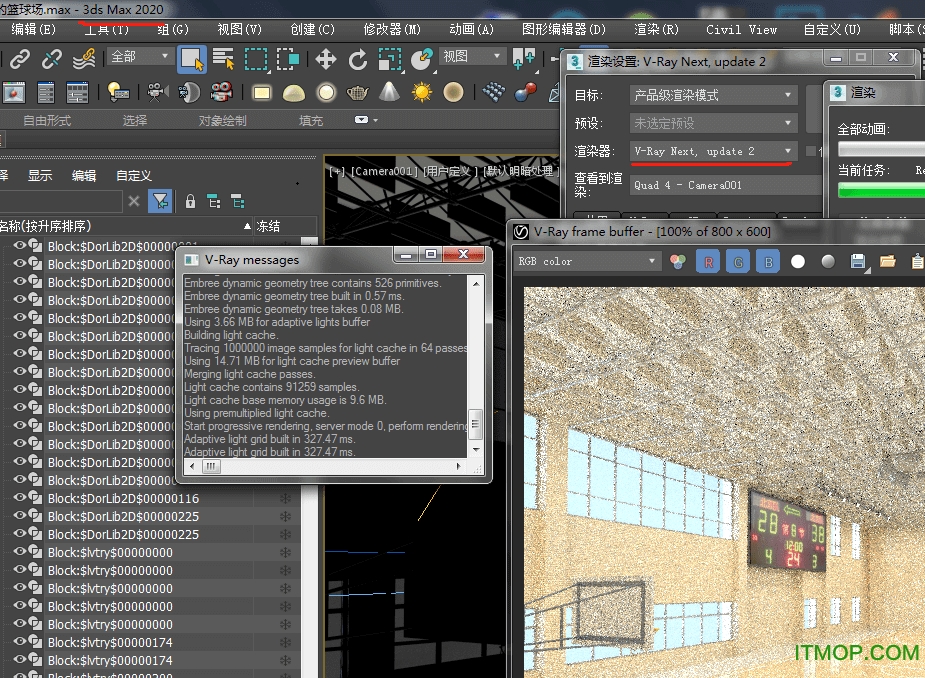The width and height of the screenshot is (925, 678).
Task: Click the V-Ray light lister icon
Action: coord(118,92)
